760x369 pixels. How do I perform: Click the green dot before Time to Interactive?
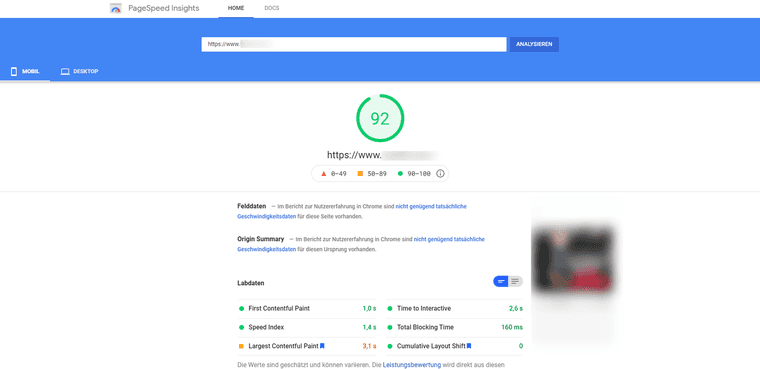click(x=390, y=308)
